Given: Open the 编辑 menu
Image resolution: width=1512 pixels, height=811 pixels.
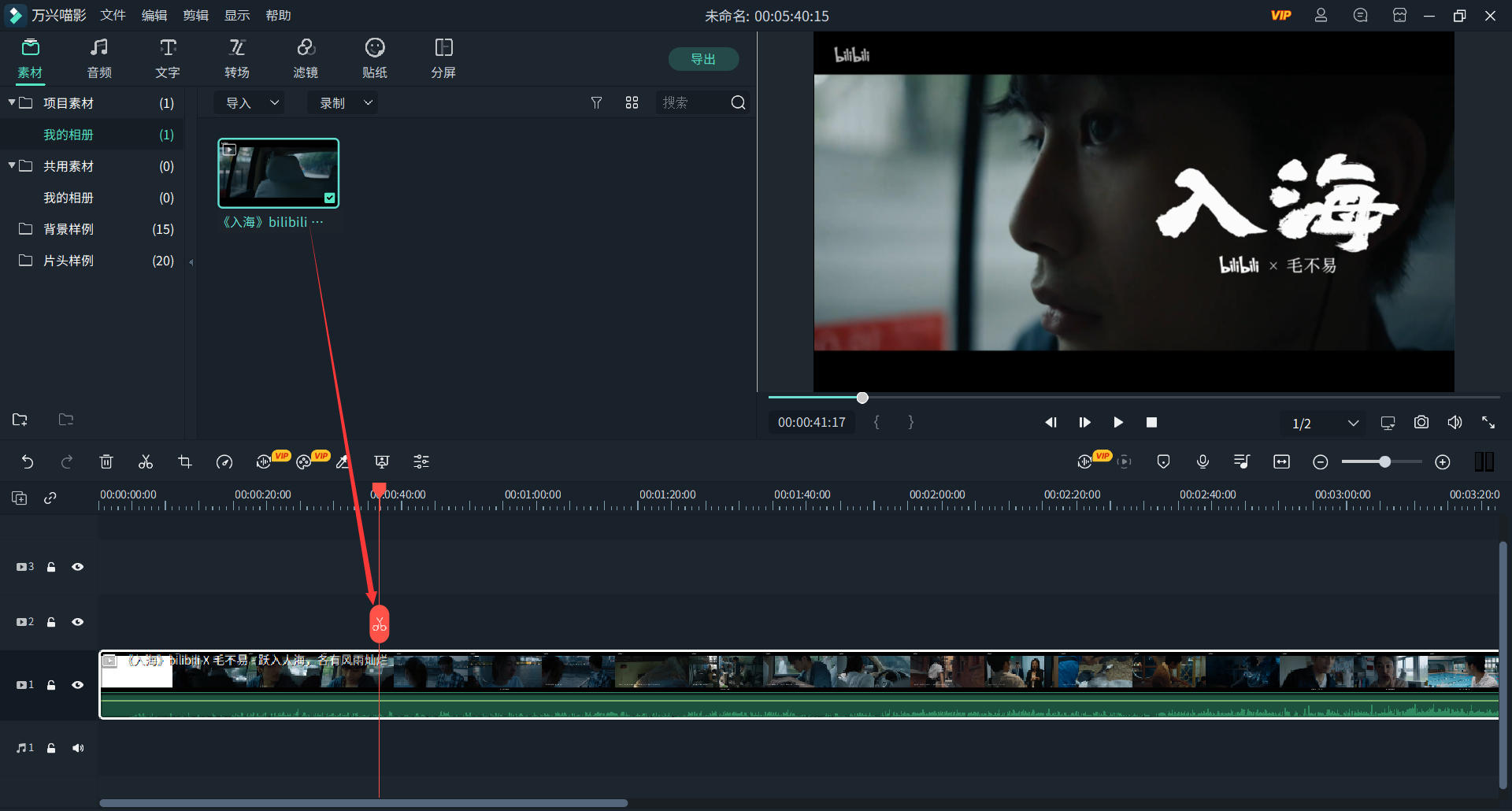Looking at the screenshot, I should pyautogui.click(x=154, y=15).
